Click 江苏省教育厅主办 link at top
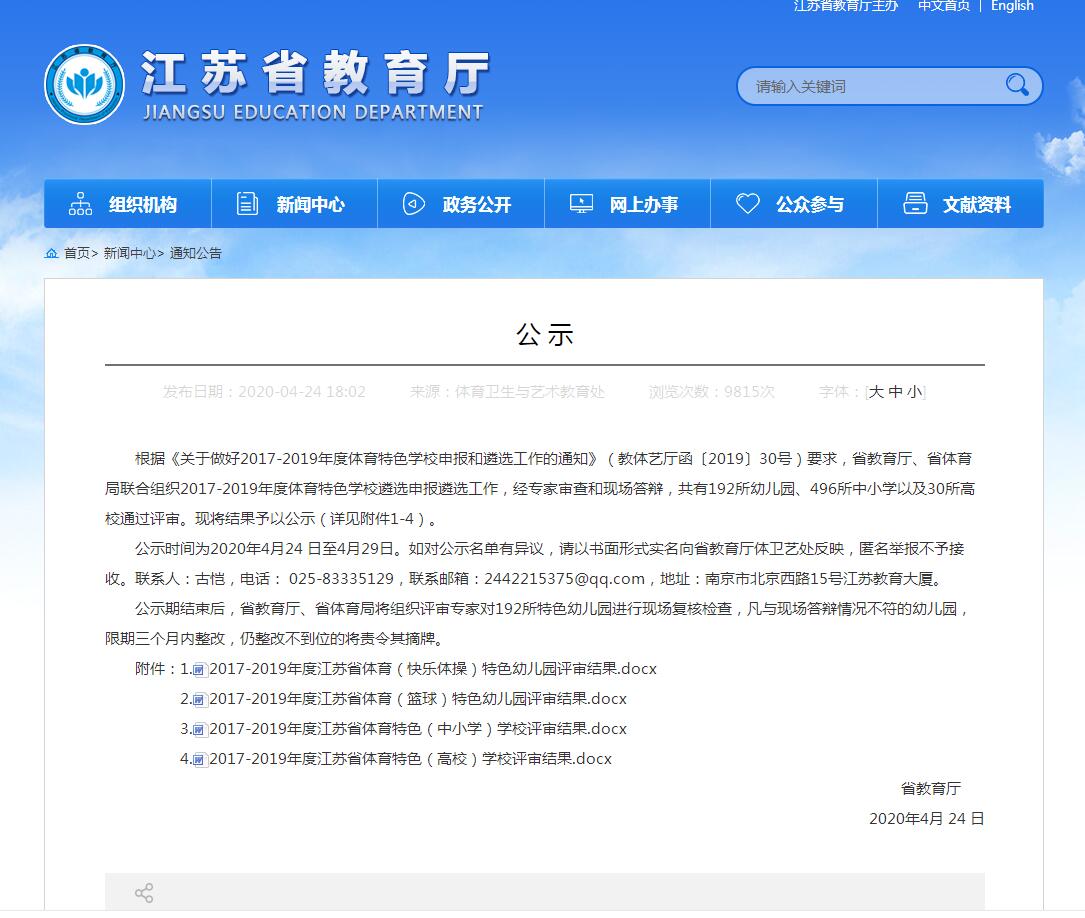 pos(846,6)
